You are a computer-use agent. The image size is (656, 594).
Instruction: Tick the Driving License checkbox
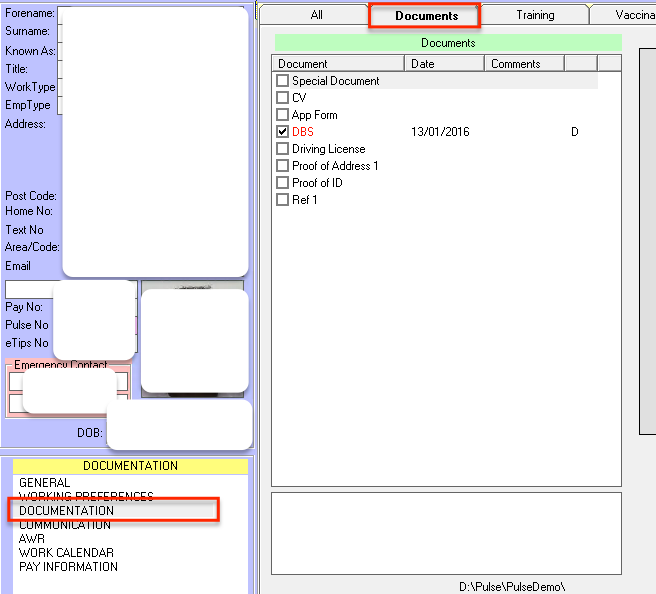pos(283,149)
